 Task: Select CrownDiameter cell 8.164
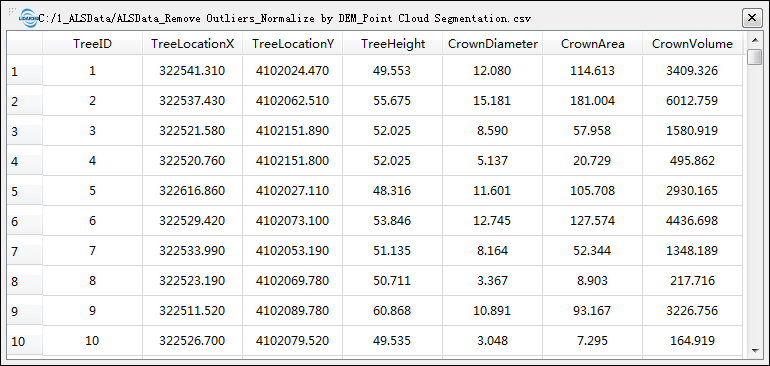pyautogui.click(x=493, y=251)
